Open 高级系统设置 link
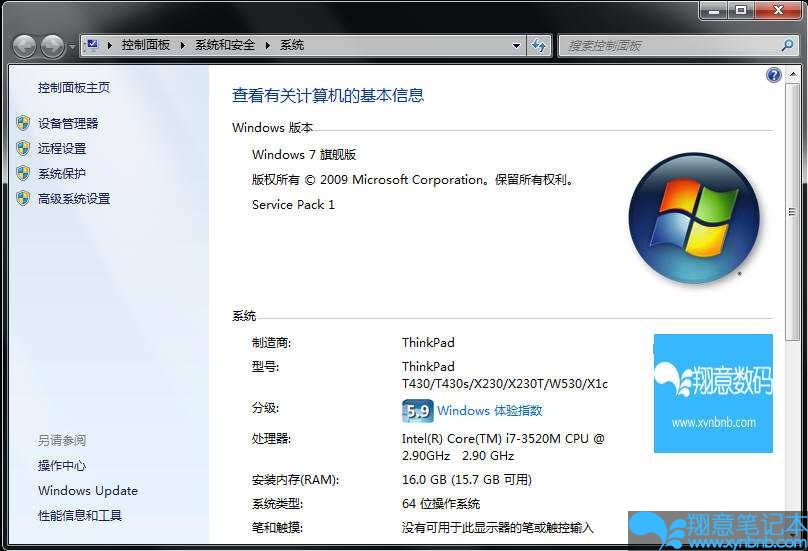 pos(74,199)
